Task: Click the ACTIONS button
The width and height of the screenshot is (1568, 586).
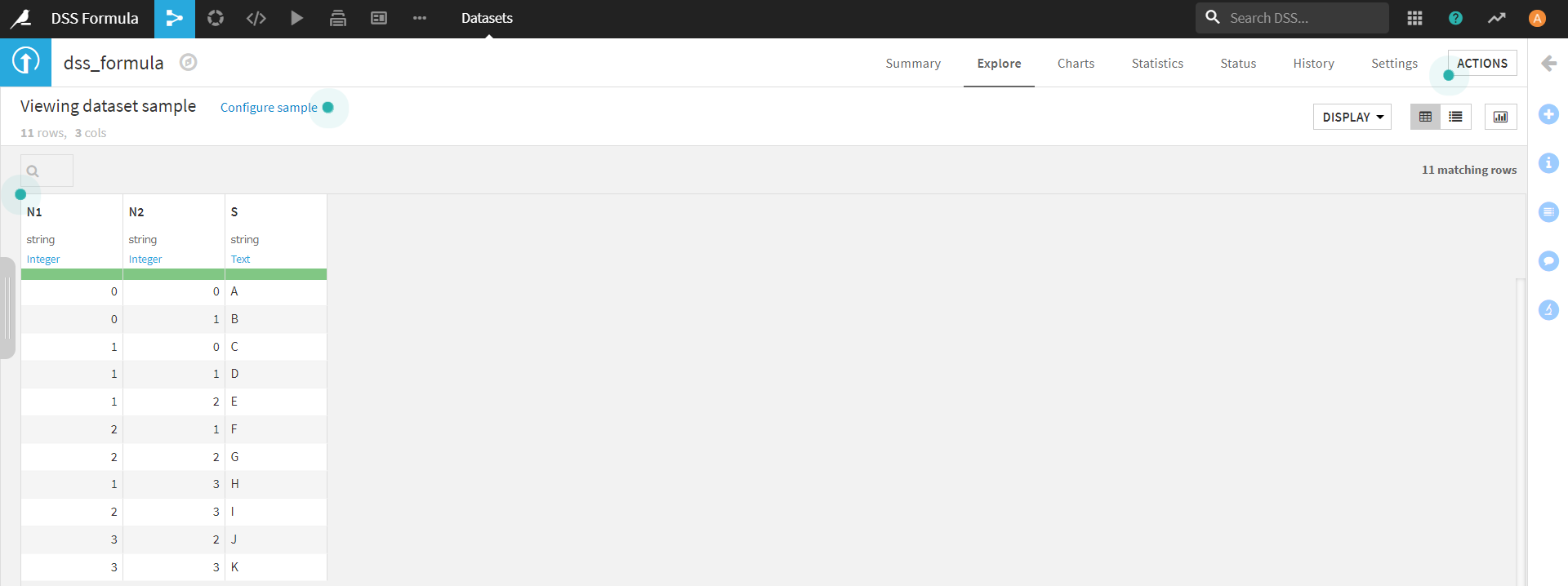Action: 1482,63
